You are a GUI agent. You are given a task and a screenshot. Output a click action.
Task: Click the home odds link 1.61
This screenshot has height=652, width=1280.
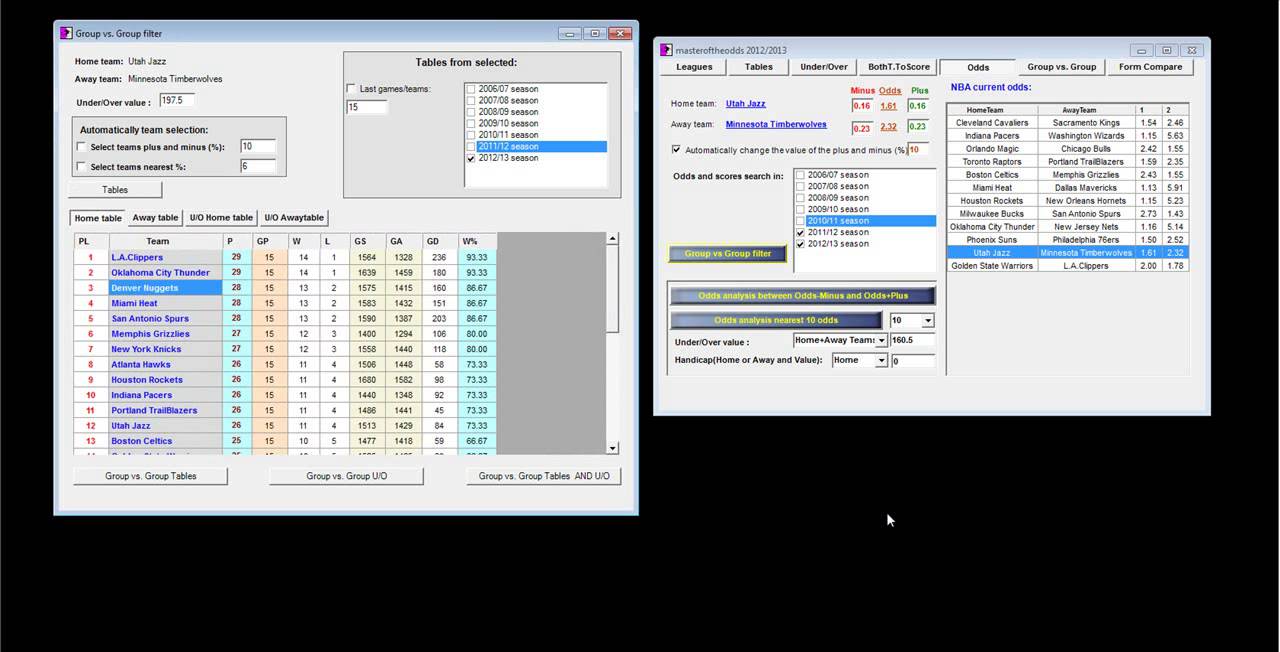[x=888, y=106]
